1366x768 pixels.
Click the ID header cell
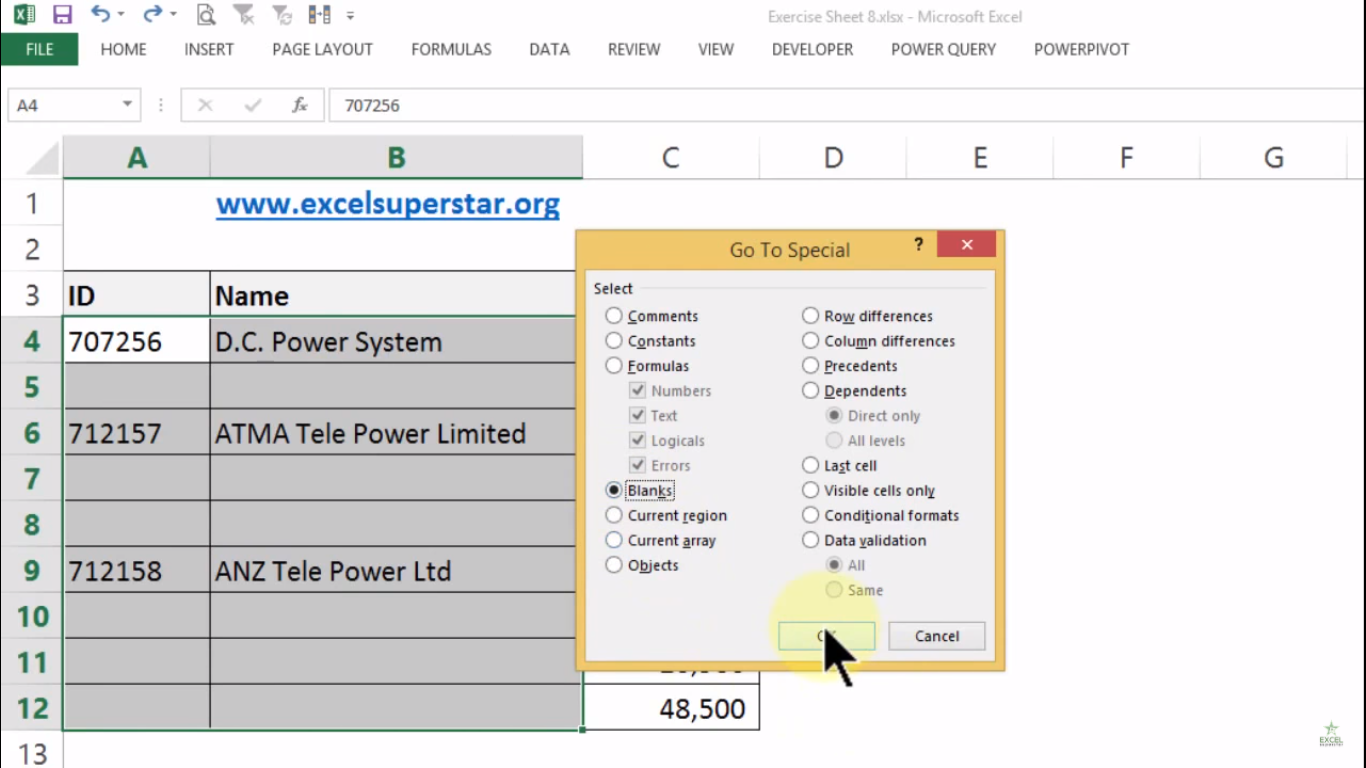click(136, 295)
